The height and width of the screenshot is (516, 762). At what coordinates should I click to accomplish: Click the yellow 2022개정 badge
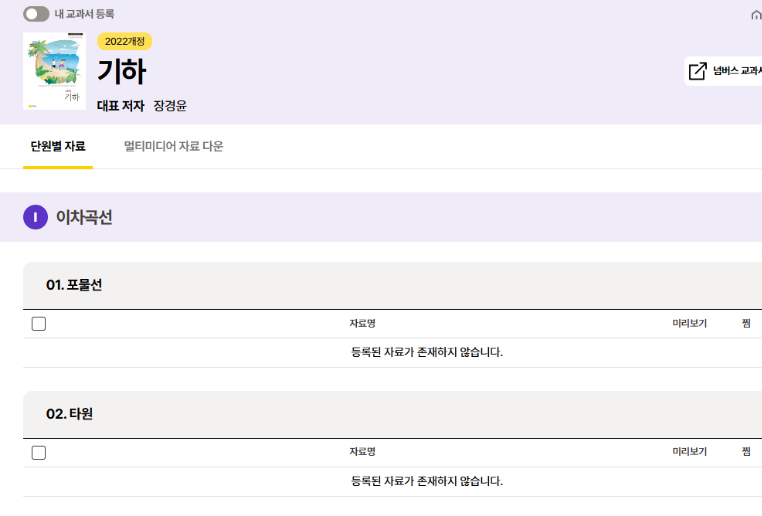(124, 41)
